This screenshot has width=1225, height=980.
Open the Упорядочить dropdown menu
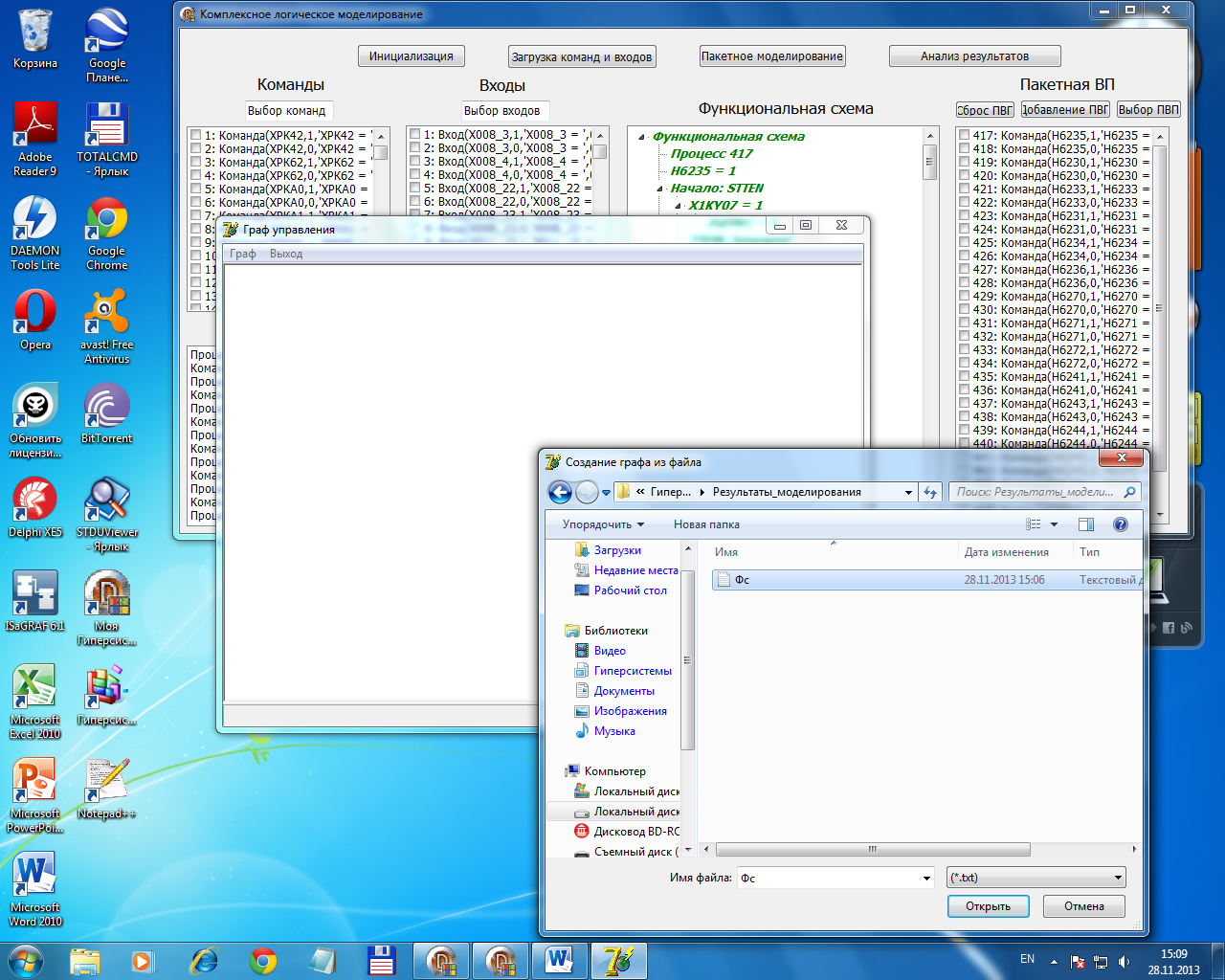(603, 524)
